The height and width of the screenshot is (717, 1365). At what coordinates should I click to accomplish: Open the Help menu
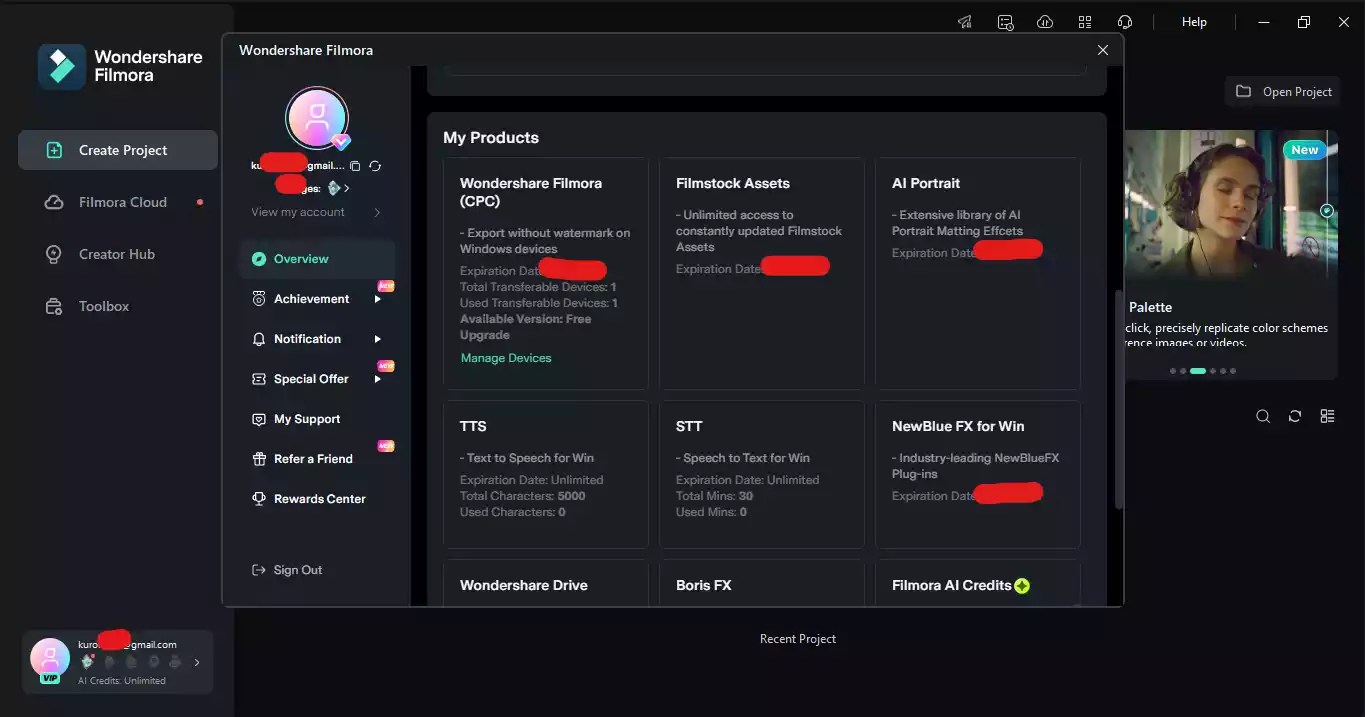pos(1194,22)
